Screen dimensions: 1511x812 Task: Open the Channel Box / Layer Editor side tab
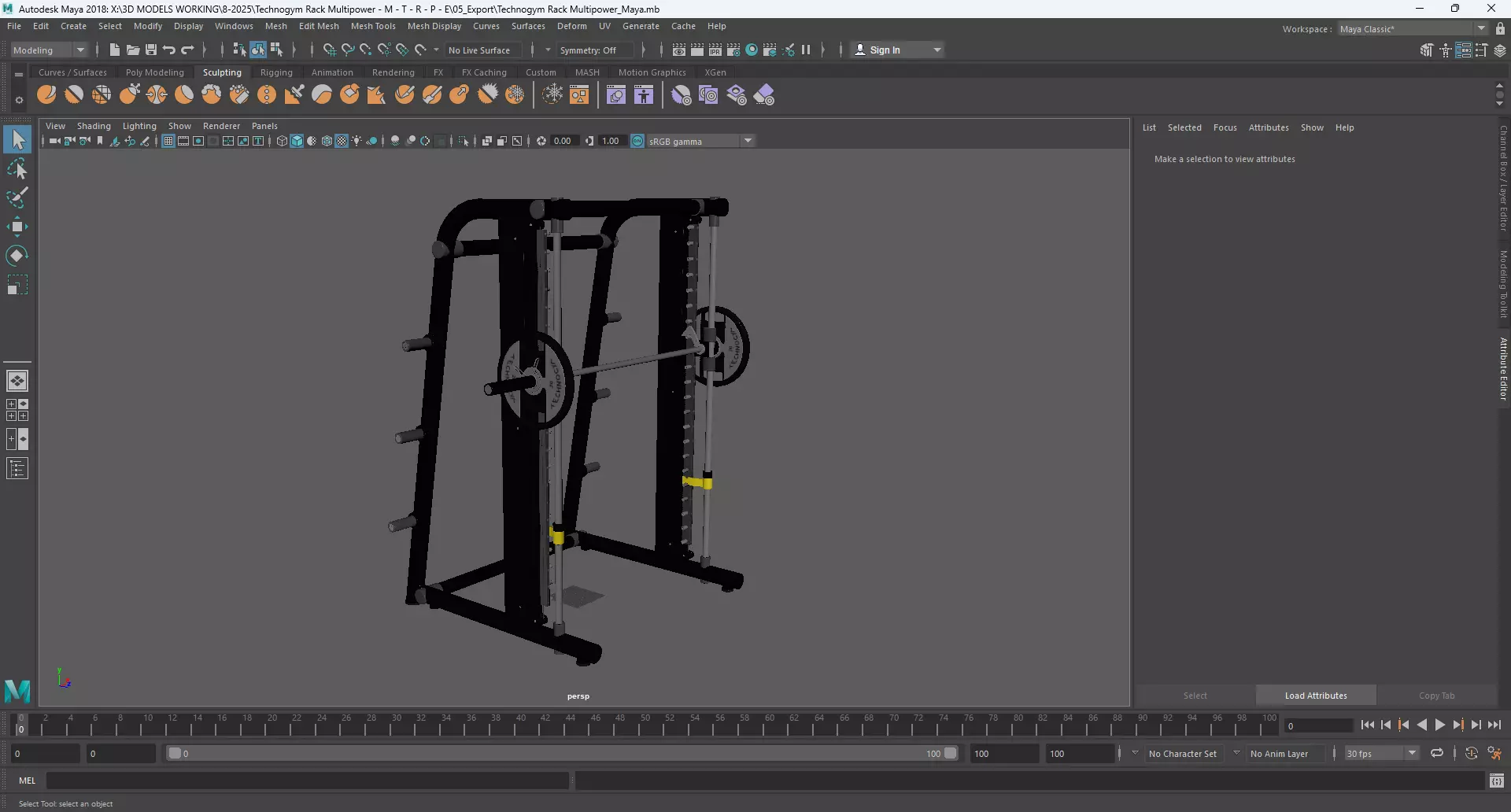click(x=1503, y=178)
